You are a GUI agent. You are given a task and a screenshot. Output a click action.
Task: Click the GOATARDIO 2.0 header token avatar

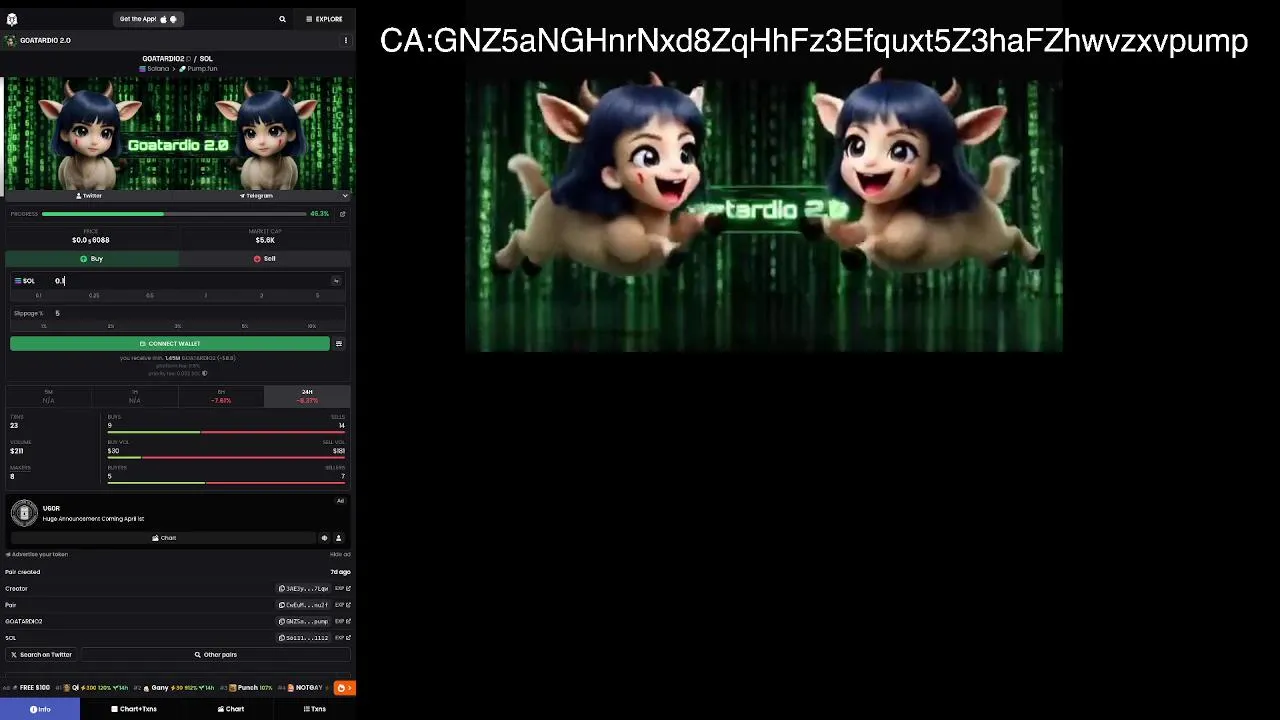[11, 41]
